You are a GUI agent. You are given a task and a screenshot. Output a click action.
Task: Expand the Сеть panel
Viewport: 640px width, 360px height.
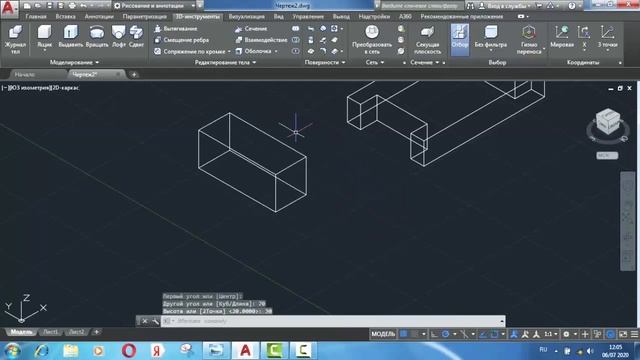pyautogui.click(x=375, y=62)
